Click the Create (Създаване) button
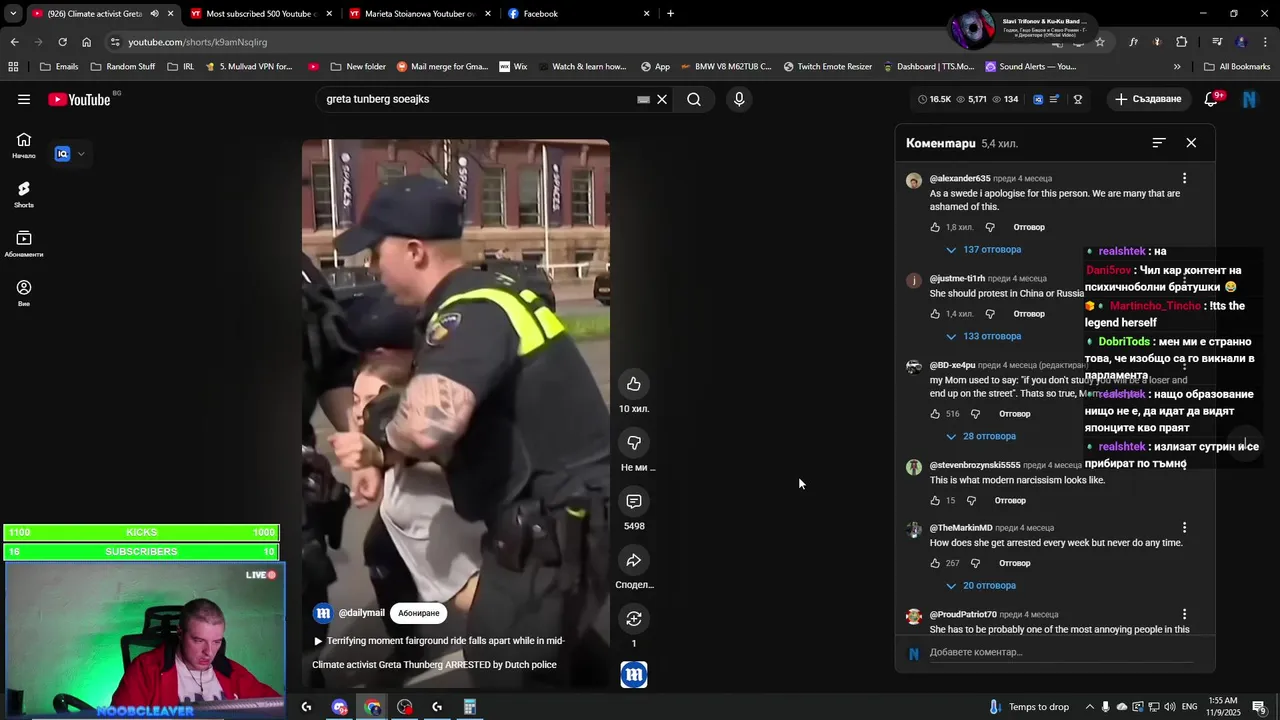 point(1148,99)
